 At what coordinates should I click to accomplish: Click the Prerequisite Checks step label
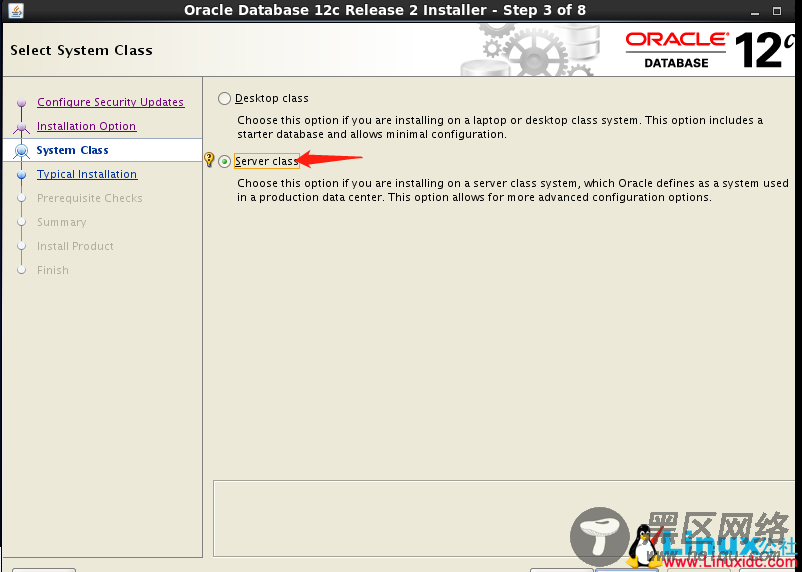(90, 198)
